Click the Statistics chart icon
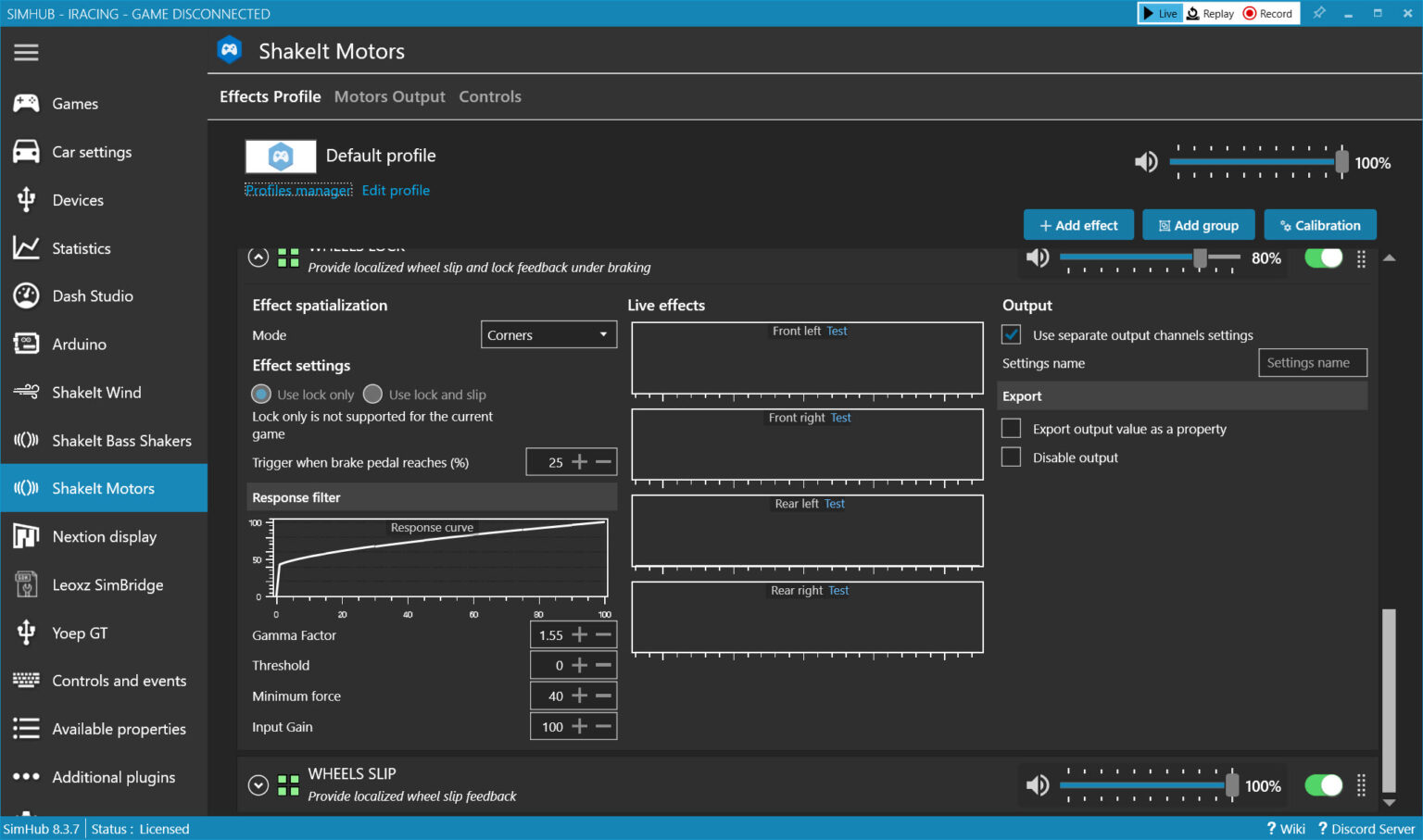 [x=26, y=247]
